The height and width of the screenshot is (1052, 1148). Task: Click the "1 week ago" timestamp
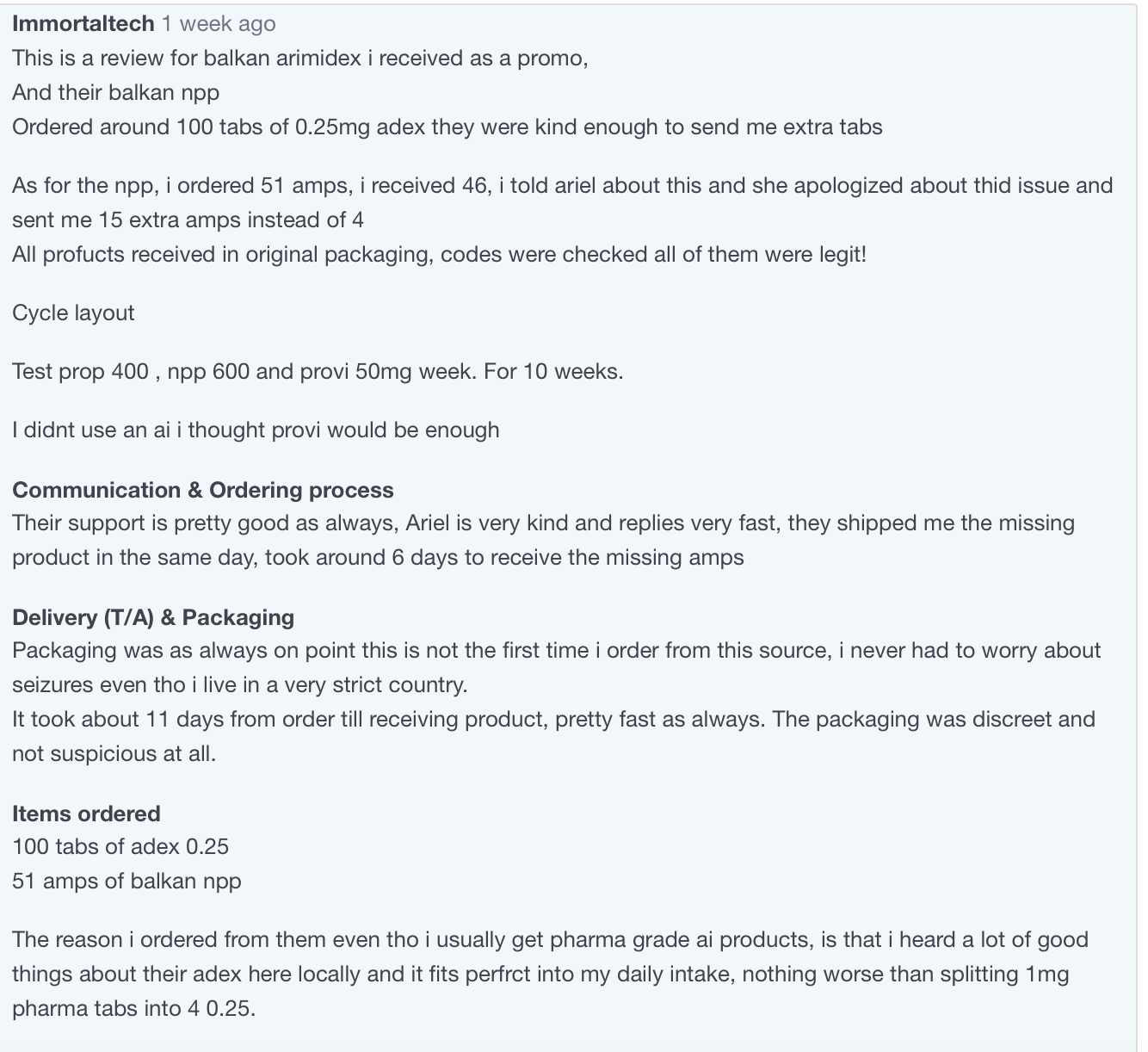(219, 23)
